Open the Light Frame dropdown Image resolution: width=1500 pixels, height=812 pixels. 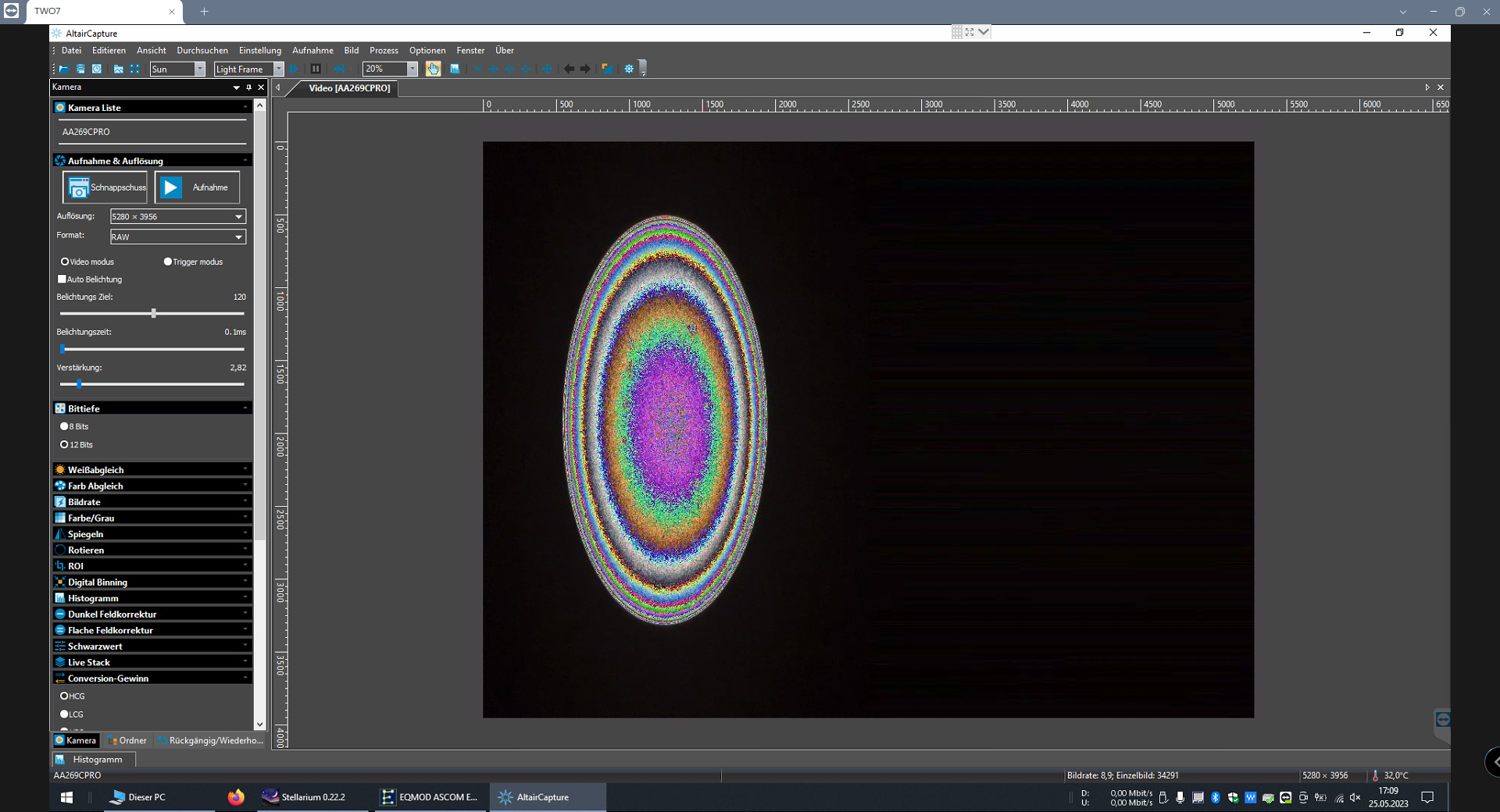click(248, 69)
